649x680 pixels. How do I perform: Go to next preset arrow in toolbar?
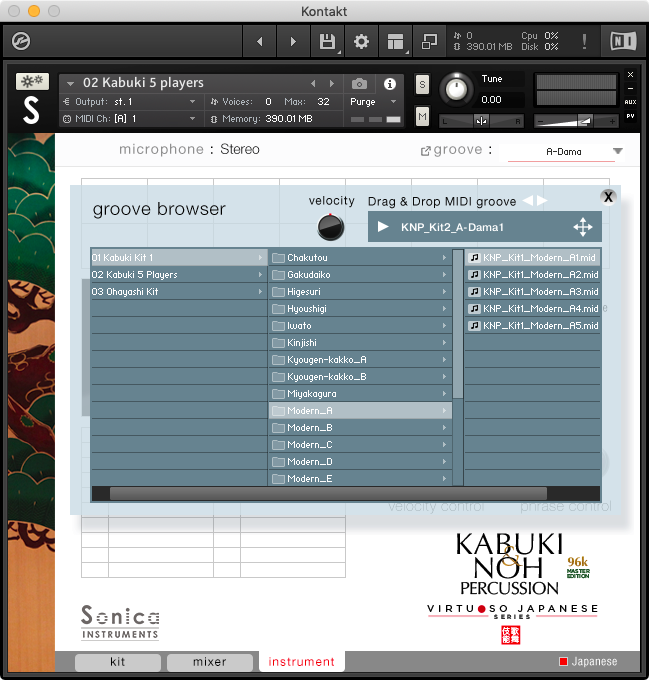293,42
